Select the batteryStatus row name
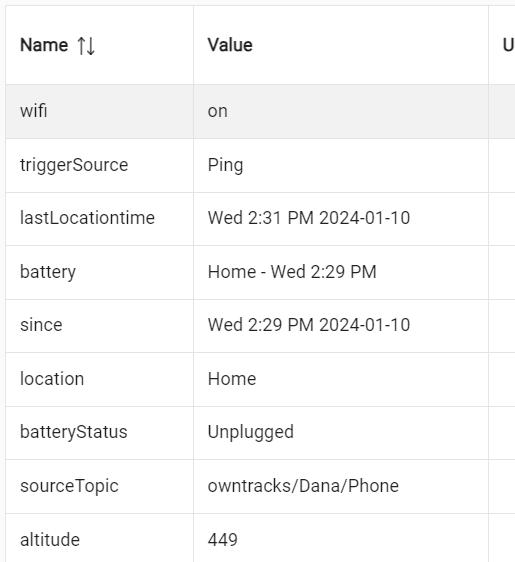The image size is (515, 562). point(74,432)
